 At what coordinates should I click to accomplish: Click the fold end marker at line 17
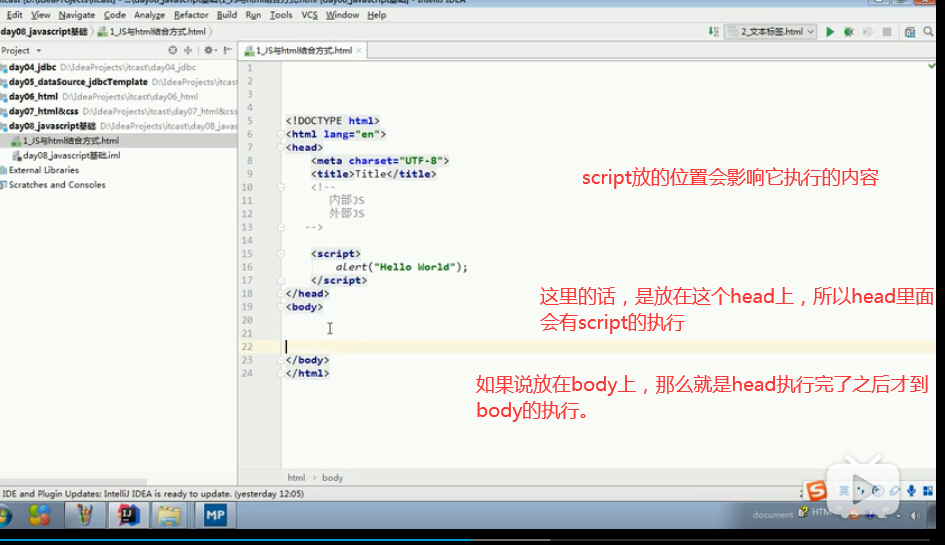click(281, 280)
